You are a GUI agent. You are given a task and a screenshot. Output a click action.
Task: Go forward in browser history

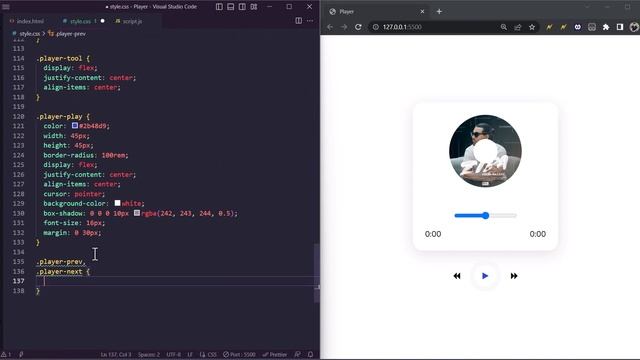(344, 27)
